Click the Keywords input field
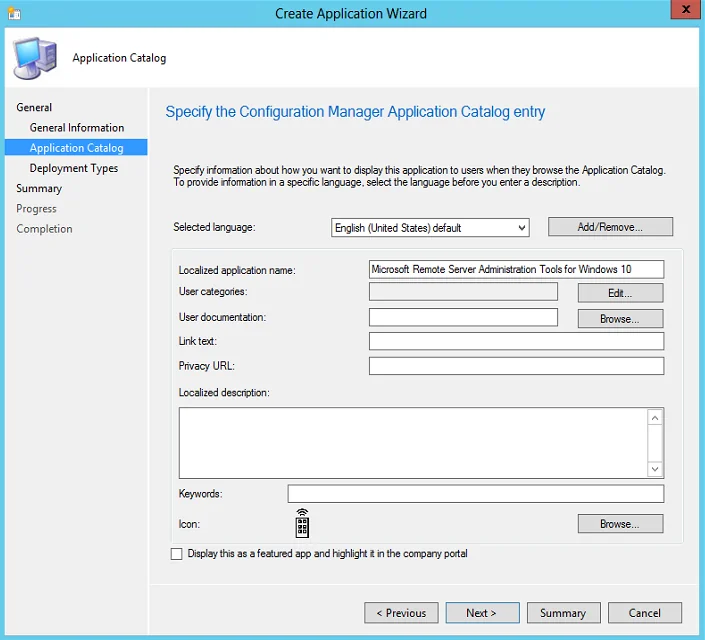The image size is (705, 640). pos(476,493)
